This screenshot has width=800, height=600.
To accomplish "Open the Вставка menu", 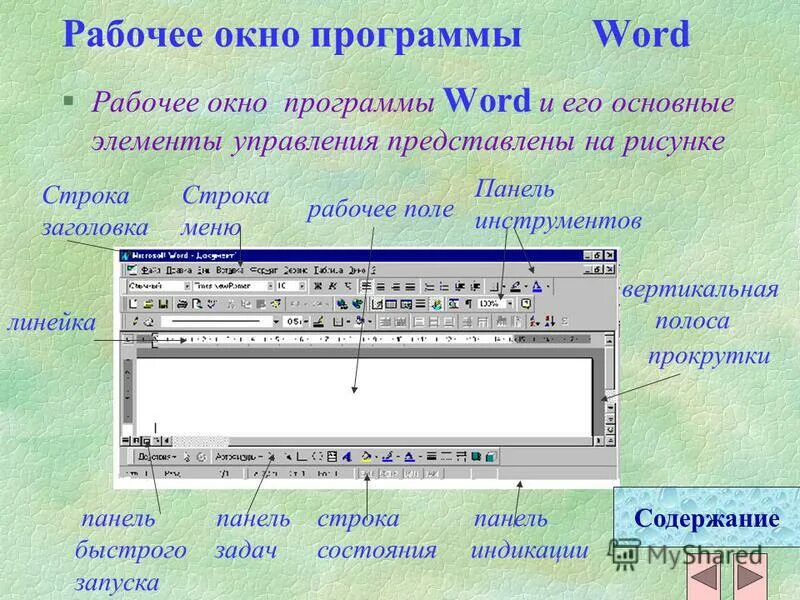I will click(x=230, y=270).
